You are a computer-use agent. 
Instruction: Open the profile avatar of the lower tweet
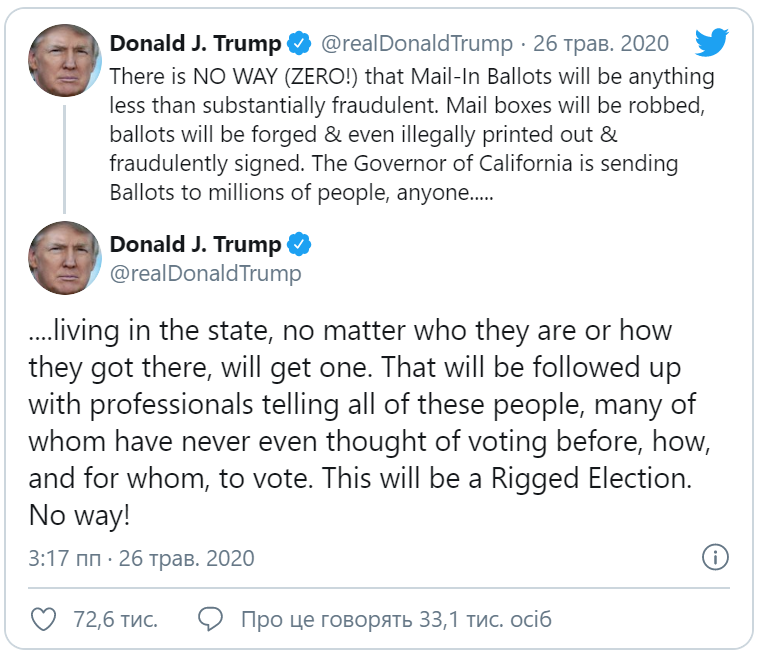65,258
